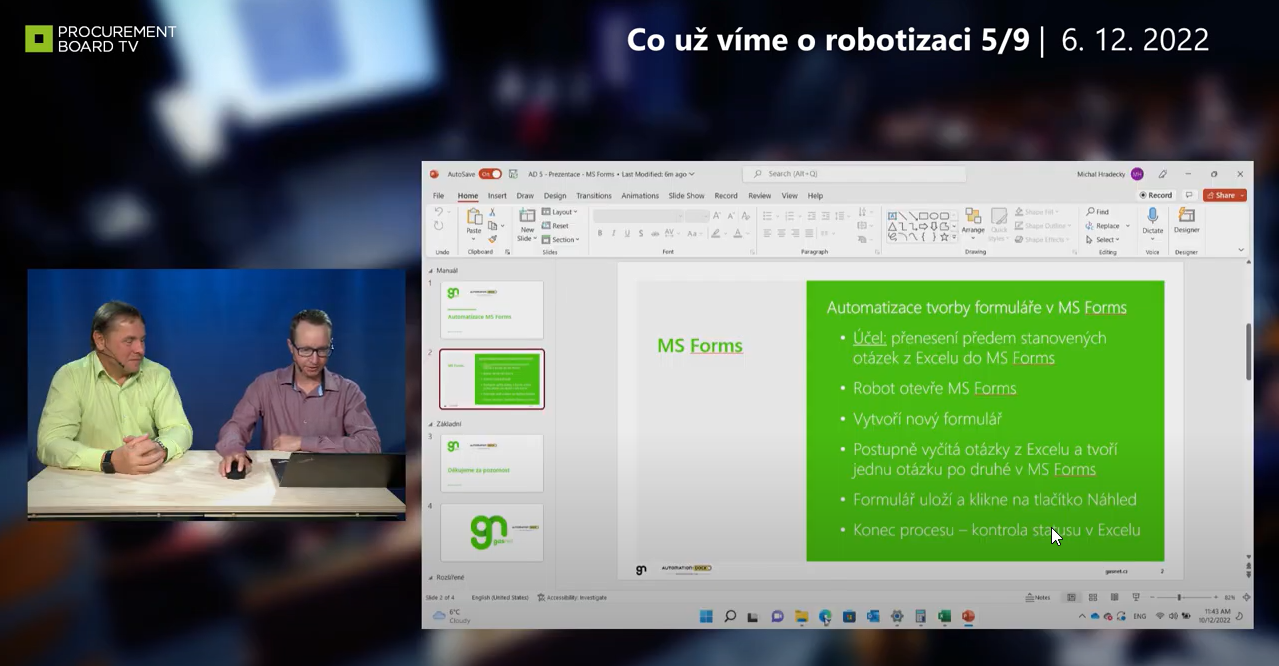This screenshot has height=666, width=1279.
Task: Align text left in Paragraph group
Action: [767, 234]
